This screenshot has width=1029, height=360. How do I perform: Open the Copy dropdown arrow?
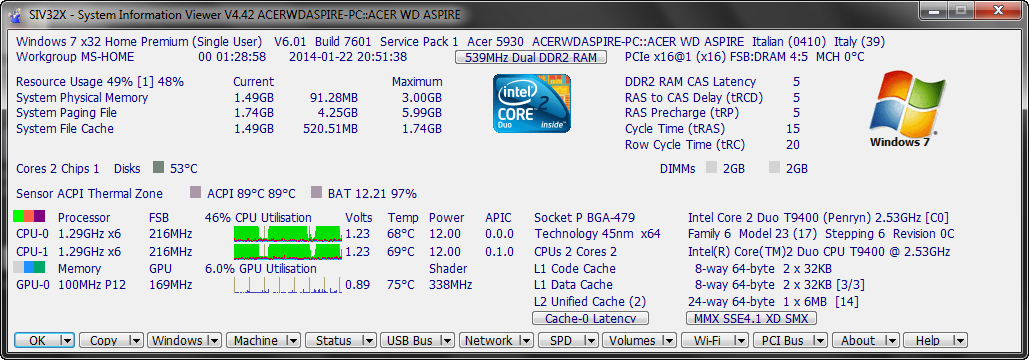135,340
